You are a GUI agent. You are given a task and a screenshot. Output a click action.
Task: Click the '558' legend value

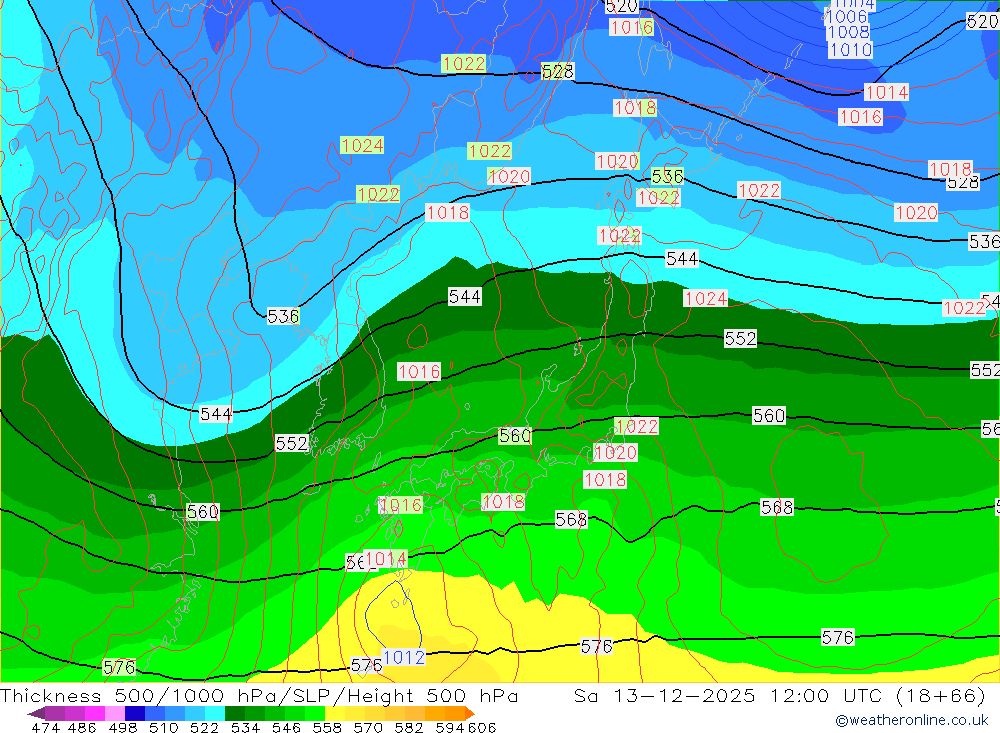[327, 727]
